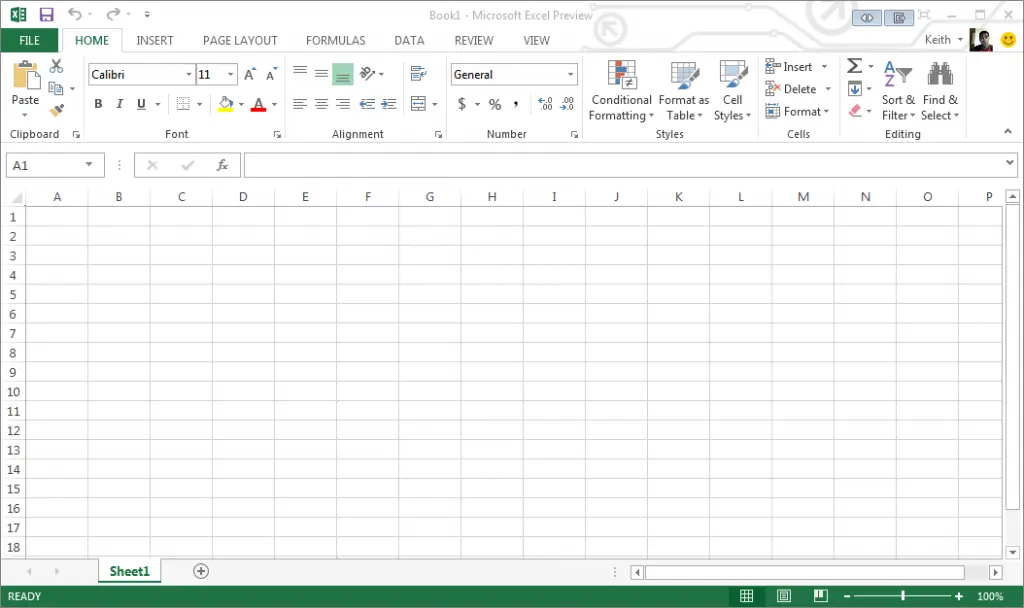Click the Copy icon
This screenshot has width=1024, height=608.
click(56, 88)
